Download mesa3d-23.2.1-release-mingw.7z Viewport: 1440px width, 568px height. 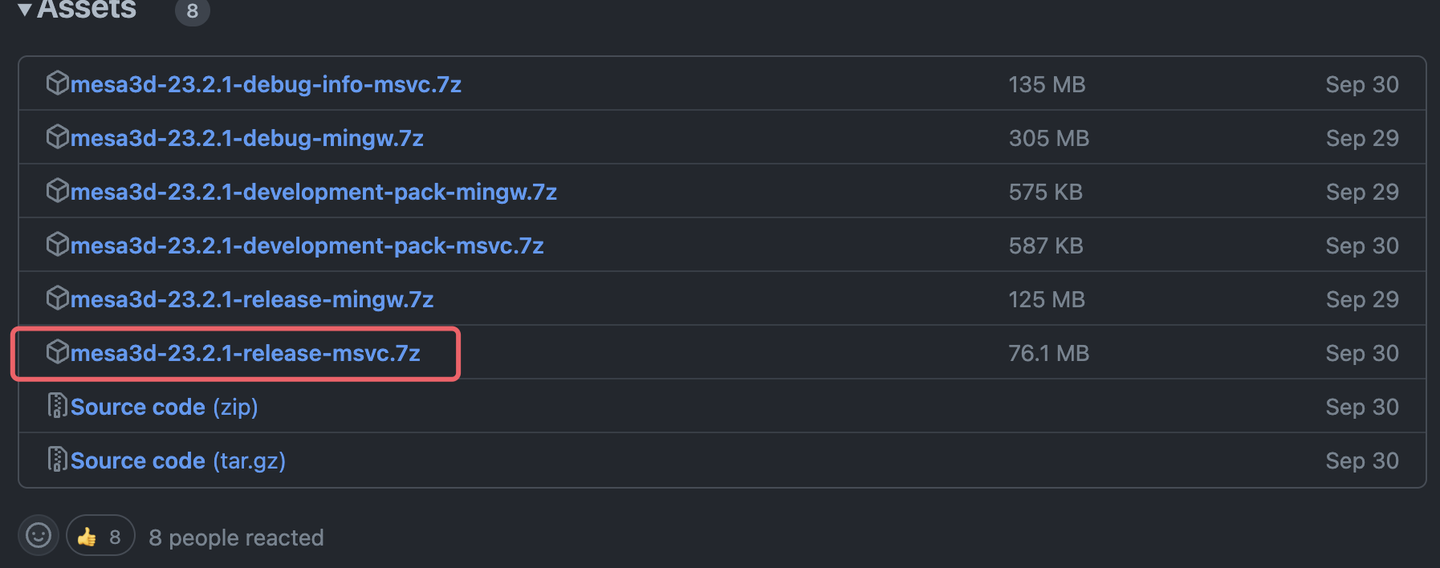[x=251, y=299]
